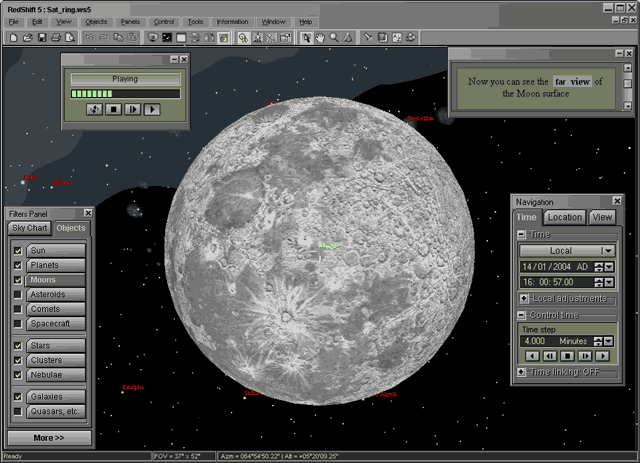The height and width of the screenshot is (463, 640).
Task: Click the Open file toolbar icon
Action: point(27,38)
